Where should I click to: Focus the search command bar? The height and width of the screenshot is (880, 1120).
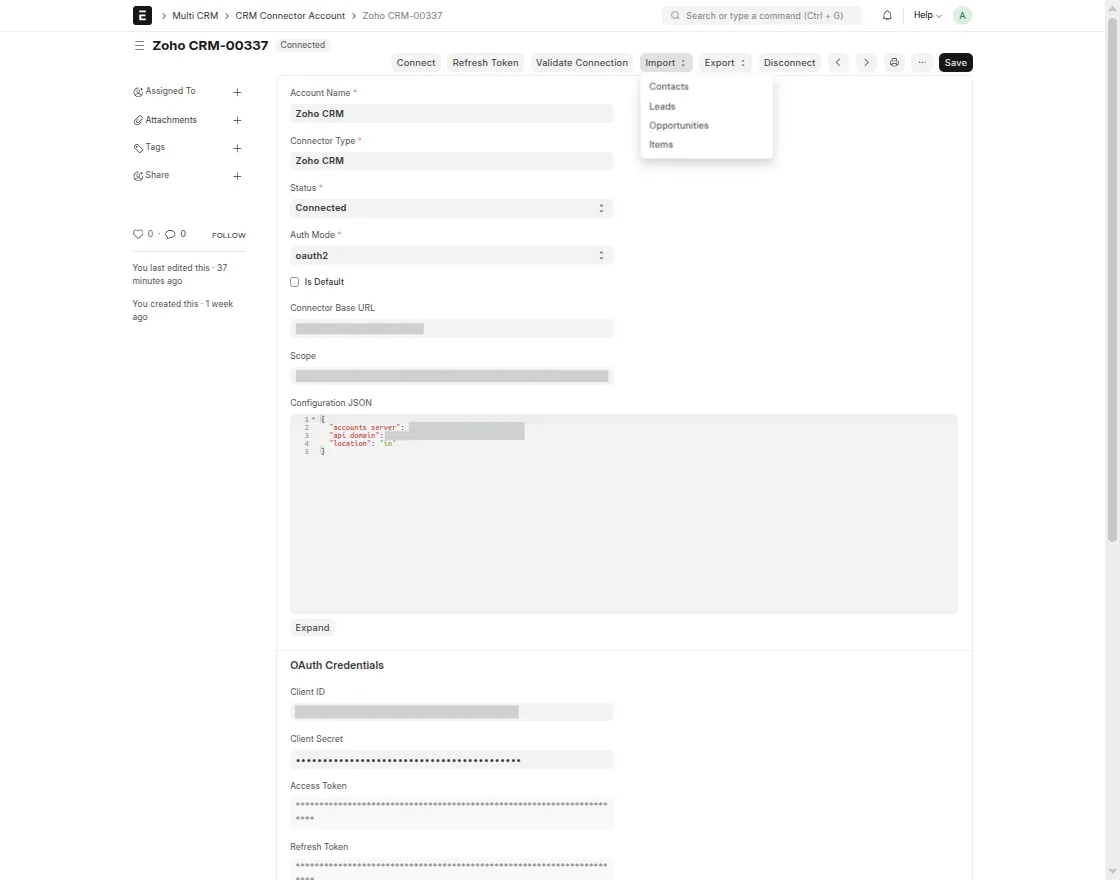pyautogui.click(x=761, y=15)
